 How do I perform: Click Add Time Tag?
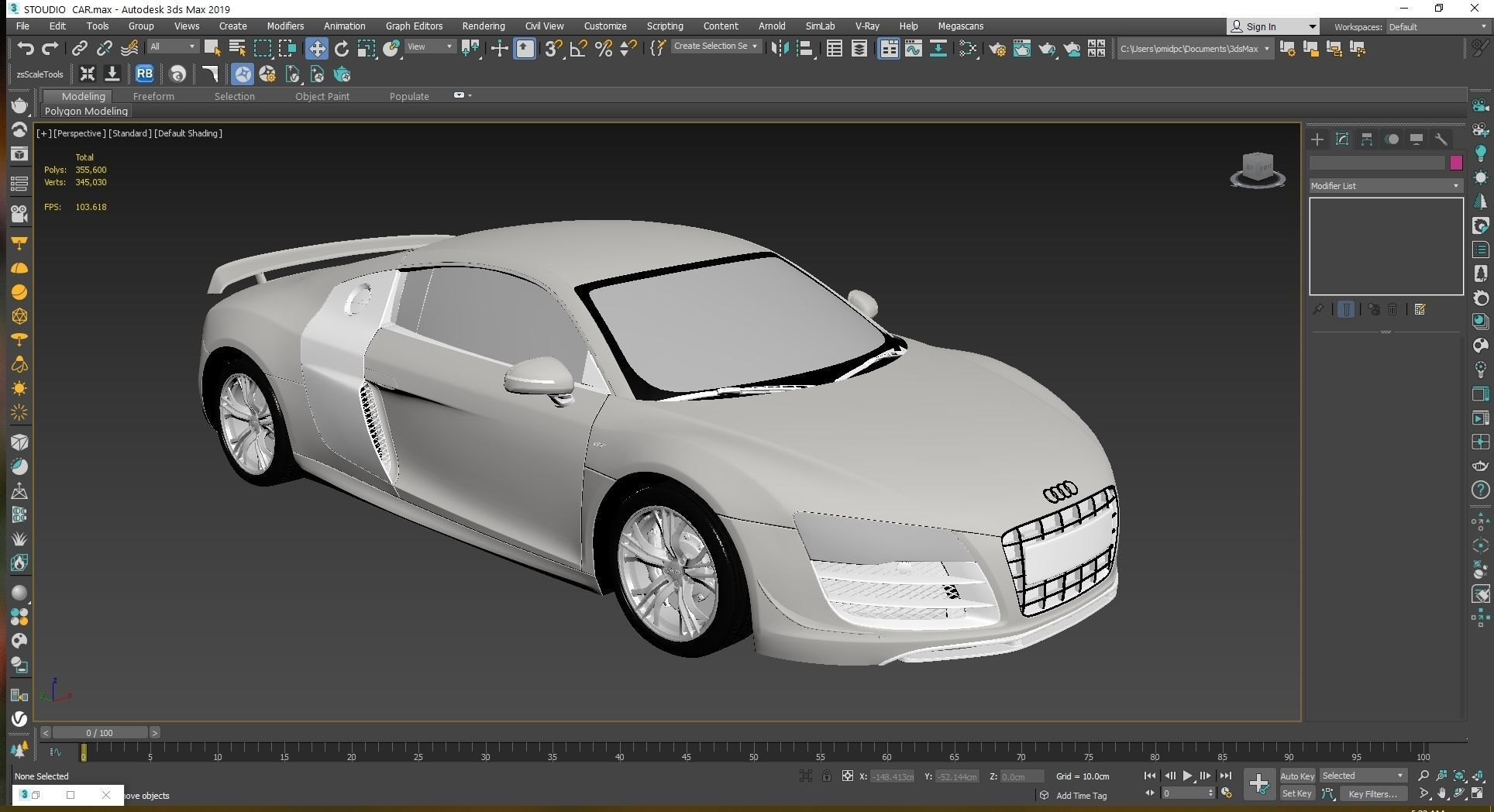point(1081,796)
